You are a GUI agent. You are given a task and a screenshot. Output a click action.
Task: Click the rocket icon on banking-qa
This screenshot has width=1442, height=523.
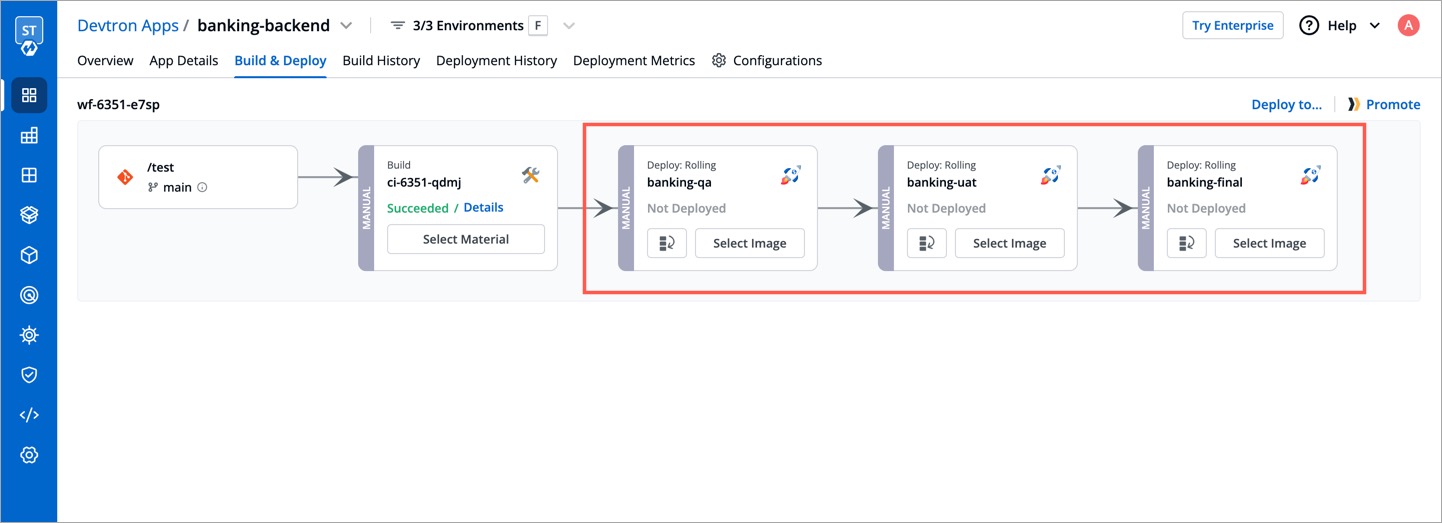click(x=791, y=175)
